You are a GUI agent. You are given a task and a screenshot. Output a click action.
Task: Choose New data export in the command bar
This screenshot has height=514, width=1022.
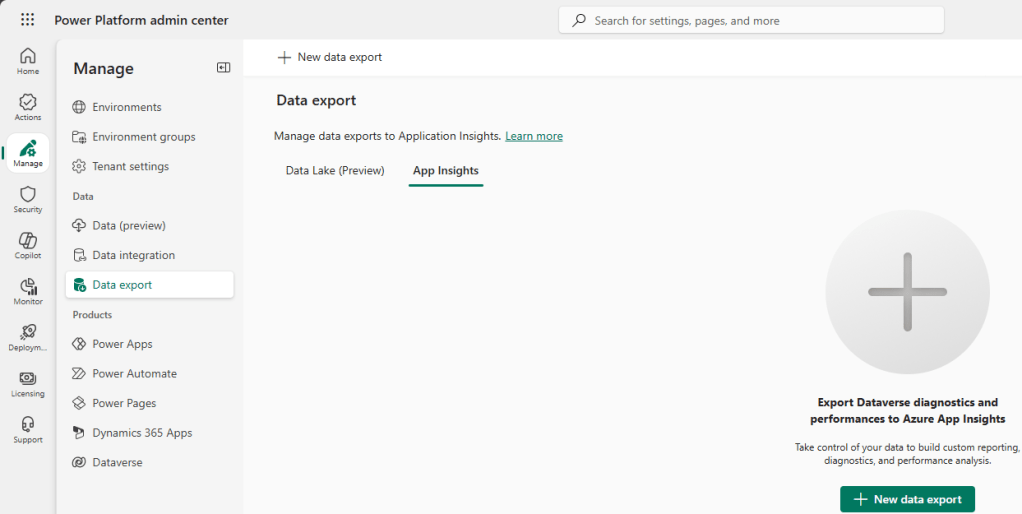coord(330,57)
